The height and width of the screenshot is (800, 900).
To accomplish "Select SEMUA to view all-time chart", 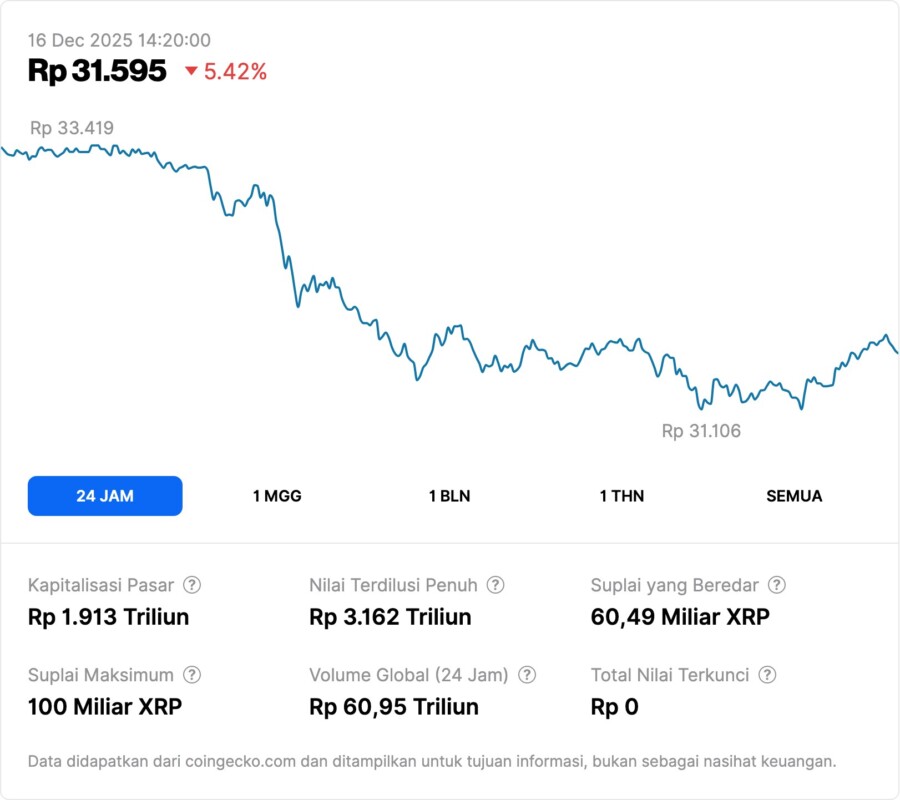I will pyautogui.click(x=794, y=496).
